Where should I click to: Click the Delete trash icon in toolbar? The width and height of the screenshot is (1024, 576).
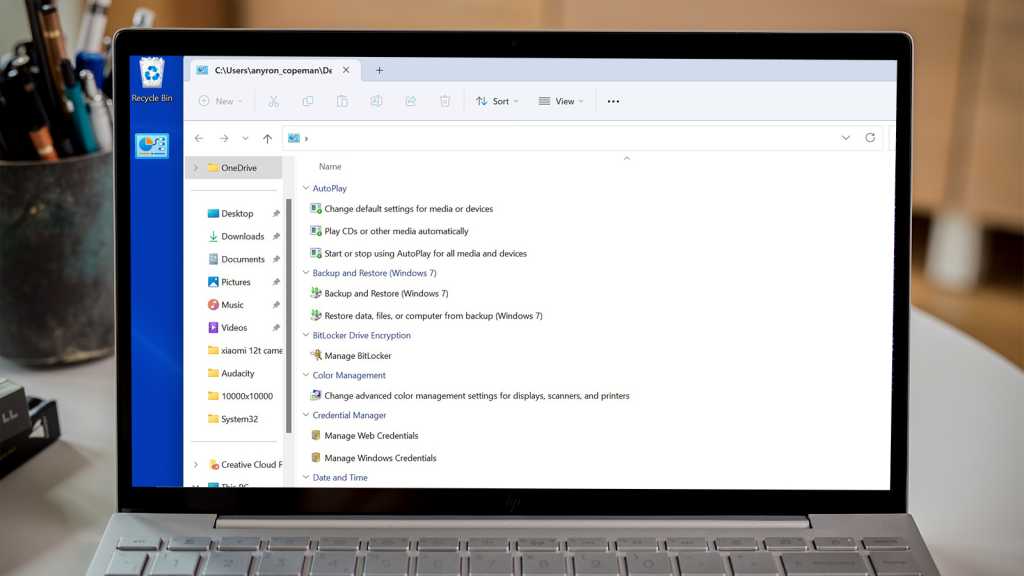click(445, 101)
